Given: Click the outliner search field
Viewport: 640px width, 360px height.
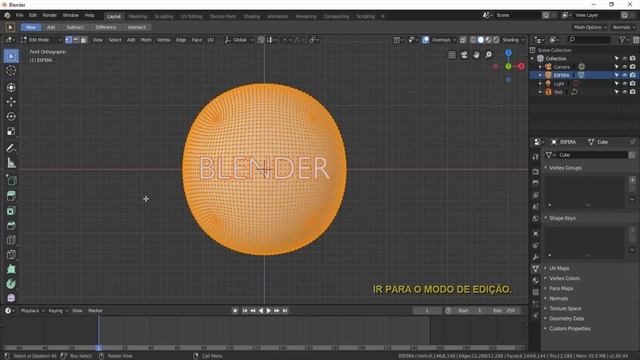Looking at the screenshot, I should (x=590, y=40).
